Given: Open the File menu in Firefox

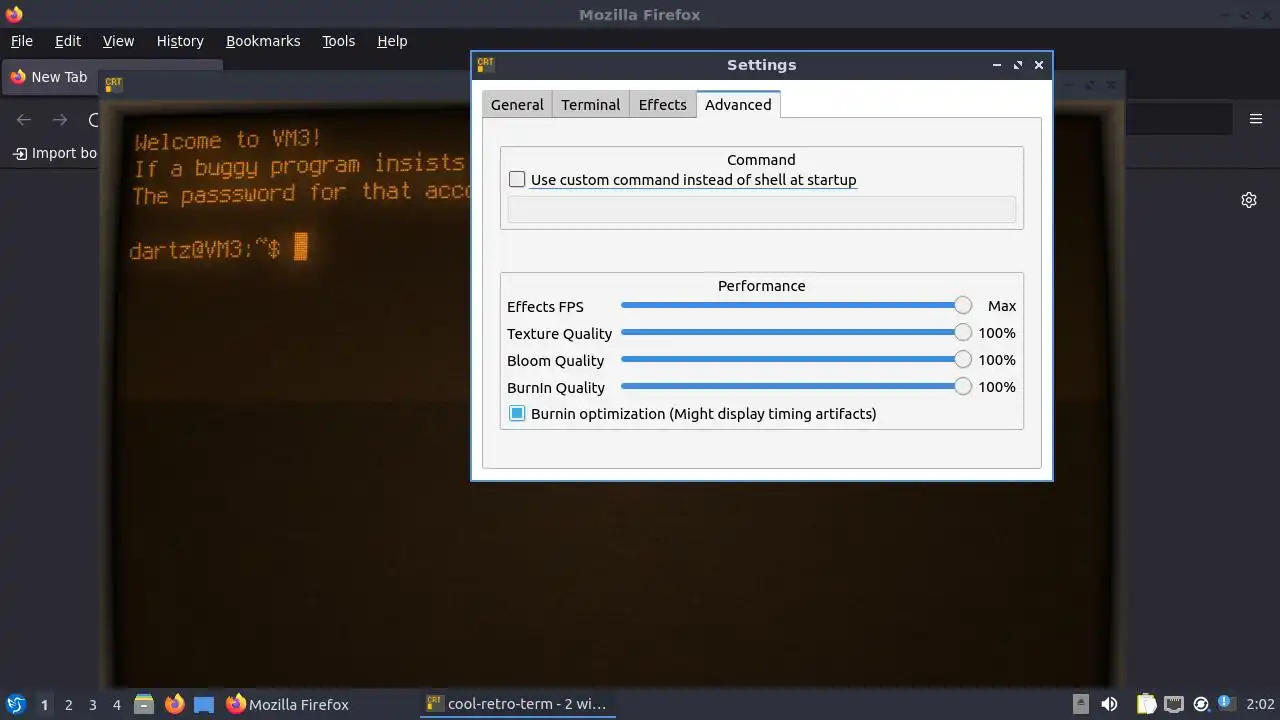Looking at the screenshot, I should point(22,41).
